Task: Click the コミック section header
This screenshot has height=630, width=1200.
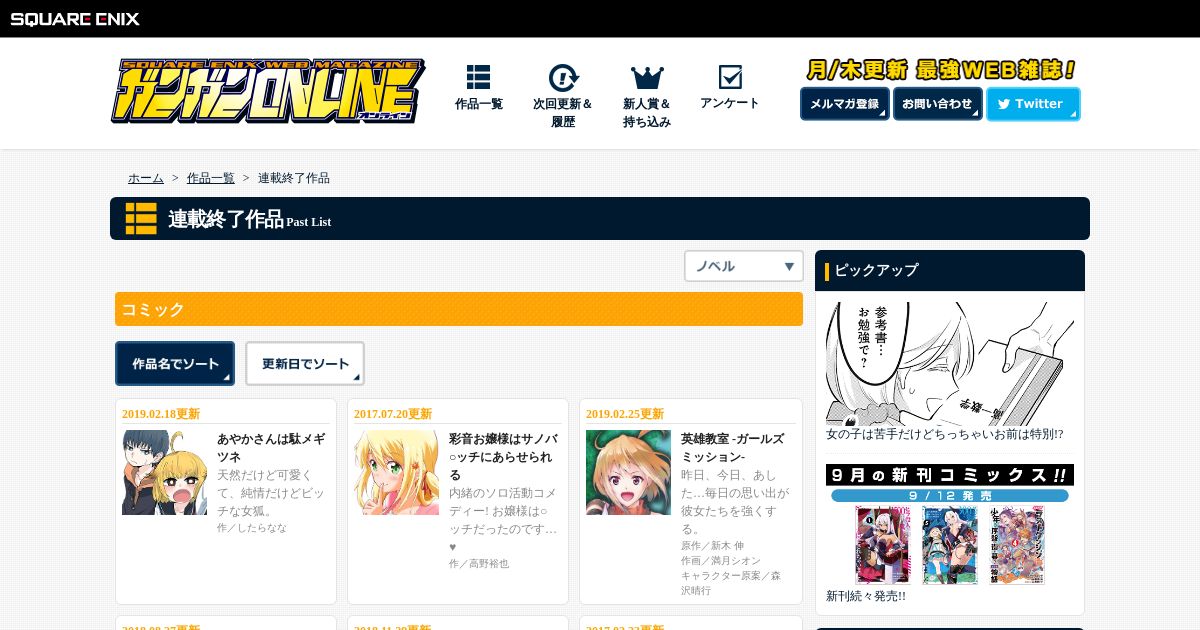Action: click(x=459, y=309)
